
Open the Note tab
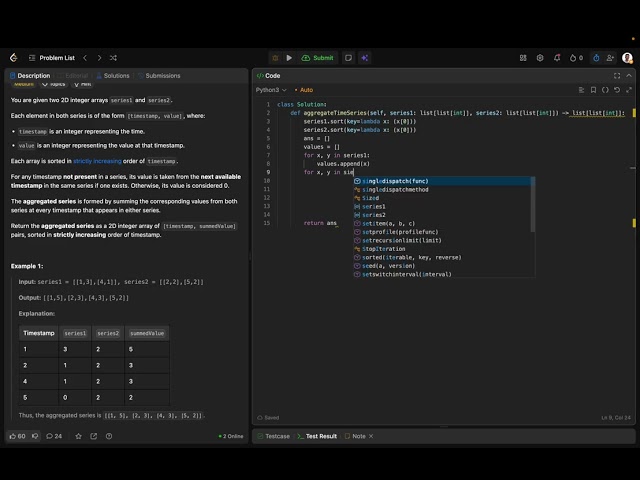pyautogui.click(x=355, y=436)
